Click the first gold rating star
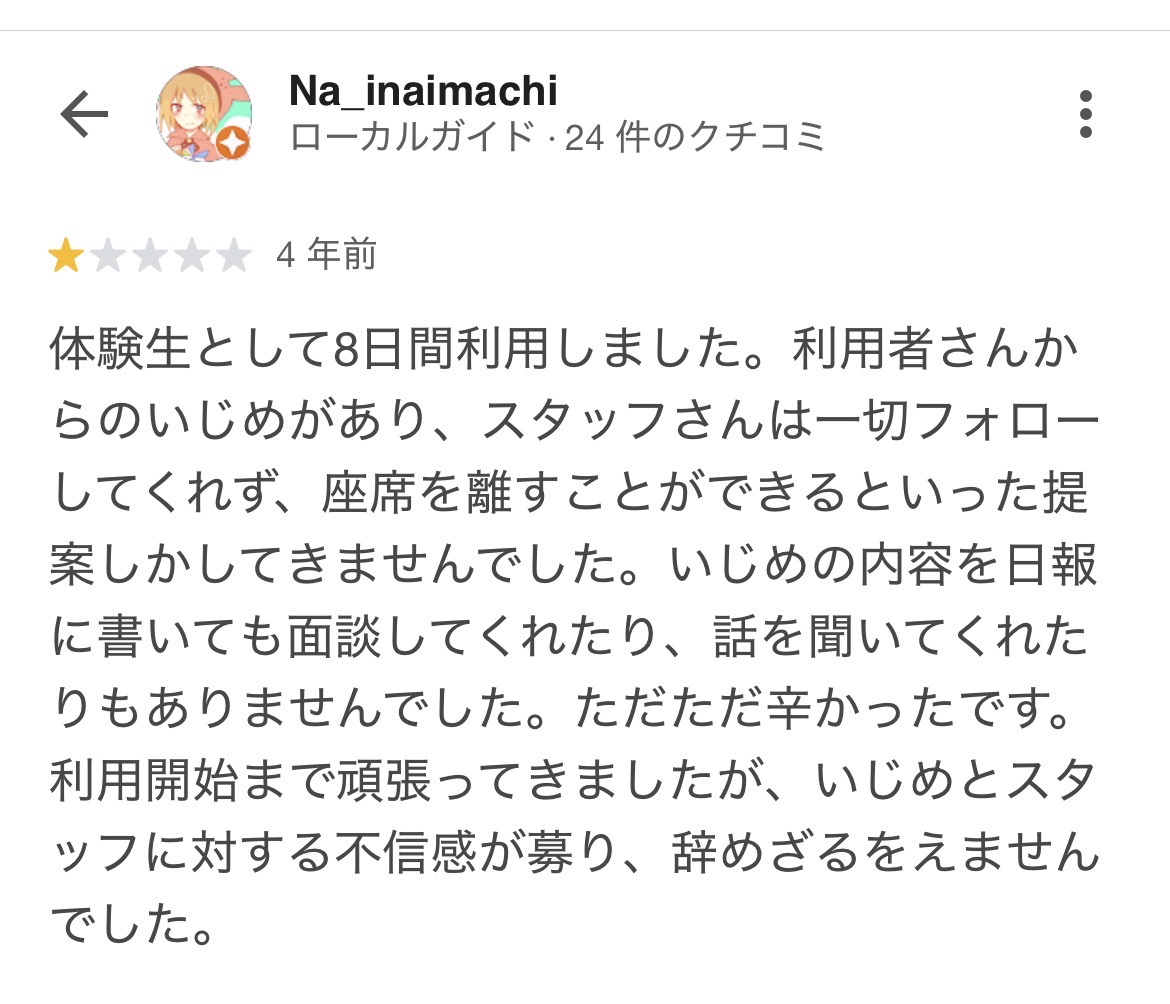Image resolution: width=1170 pixels, height=1004 pixels. 66,257
